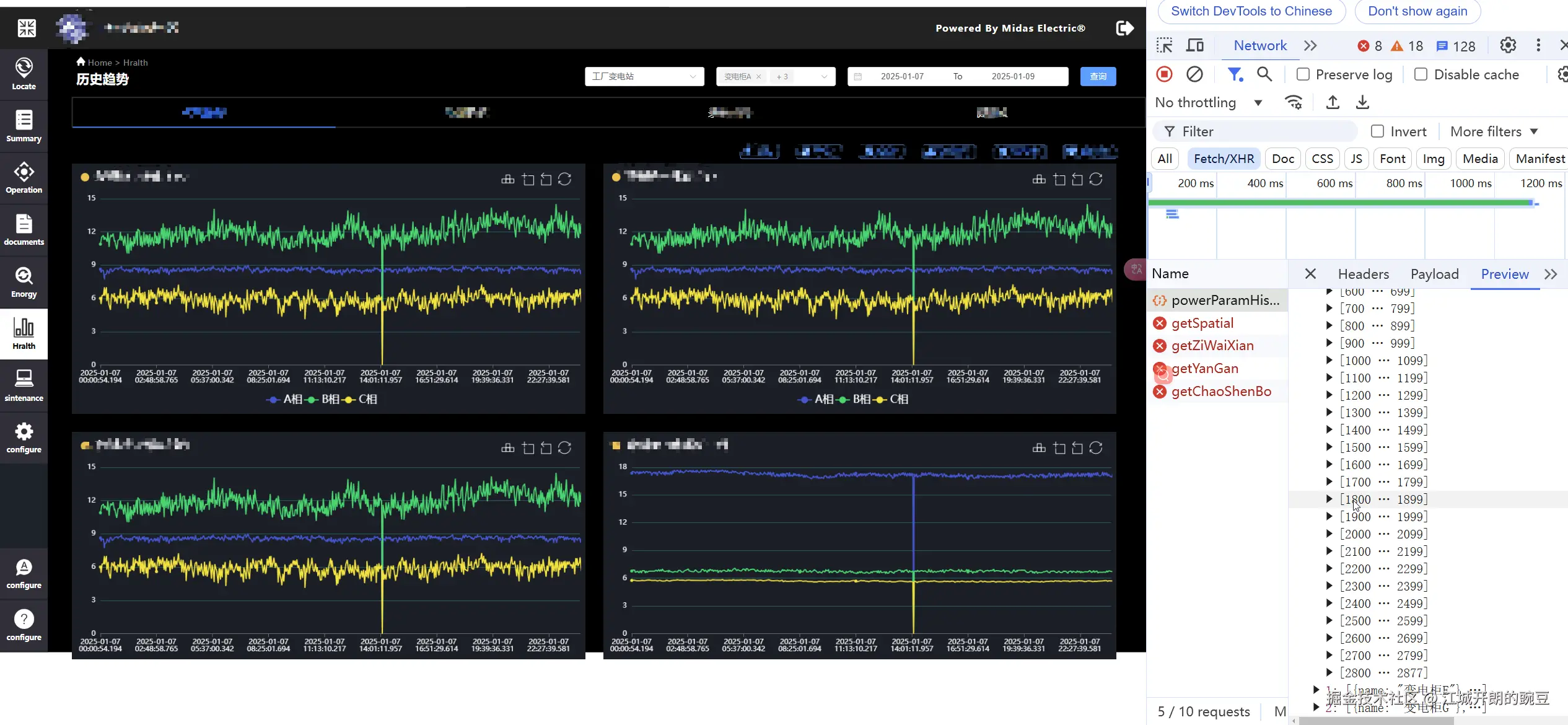The image size is (1568, 725).
Task: Click the app grid menu icon
Action: pos(27,28)
